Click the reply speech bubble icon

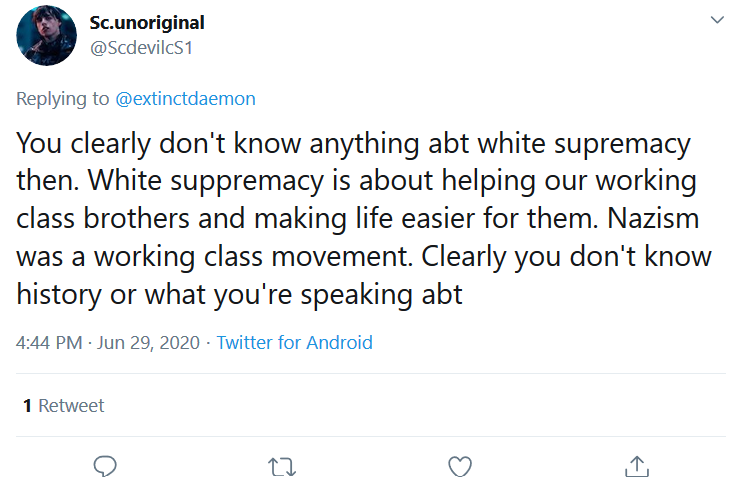[105, 466]
